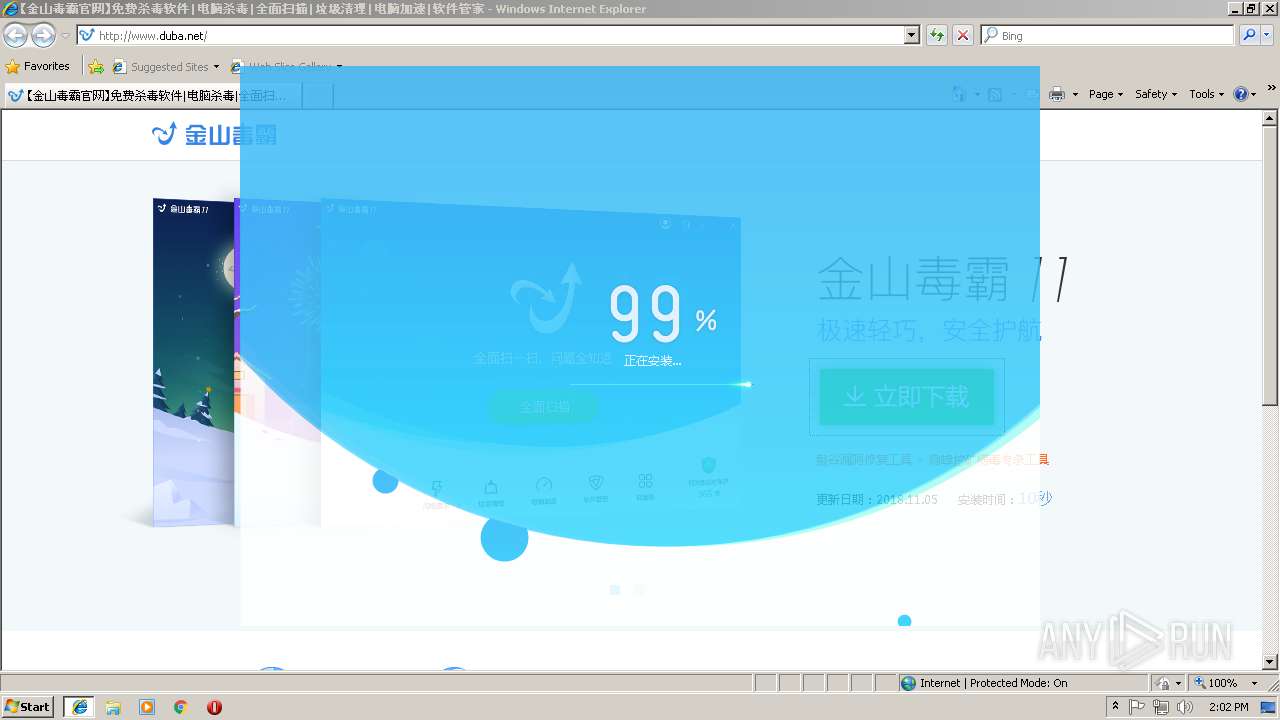Click the scrollbar up arrow

(x=1271, y=117)
